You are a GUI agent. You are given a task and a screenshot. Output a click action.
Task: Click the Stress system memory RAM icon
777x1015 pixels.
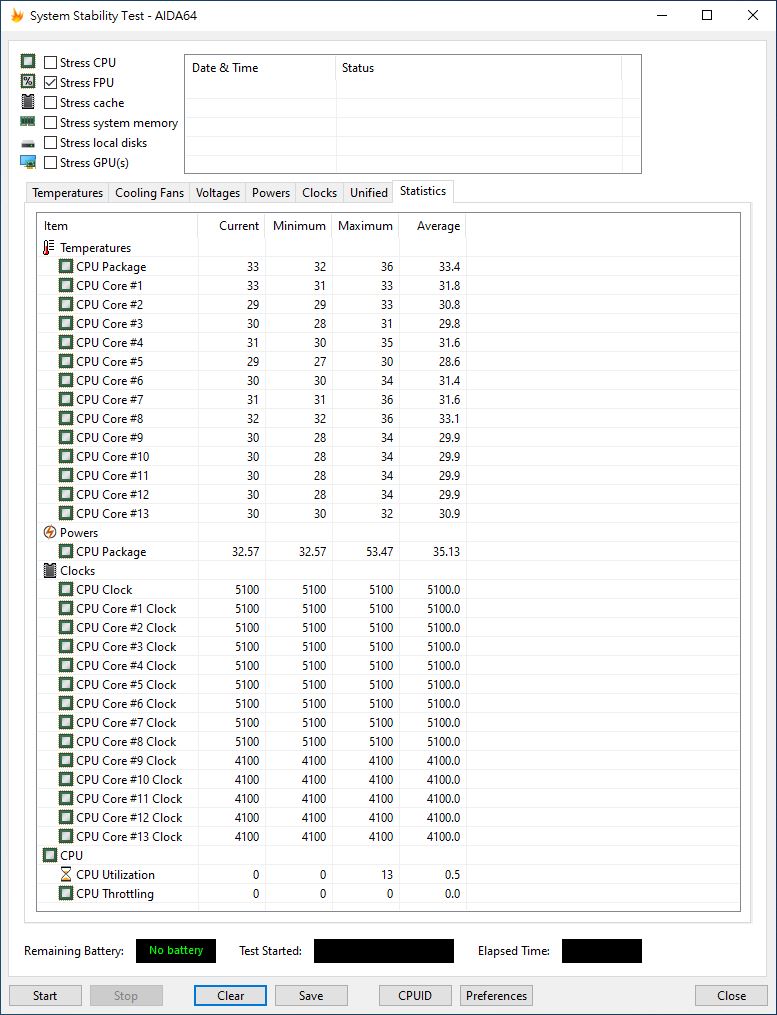tap(28, 121)
